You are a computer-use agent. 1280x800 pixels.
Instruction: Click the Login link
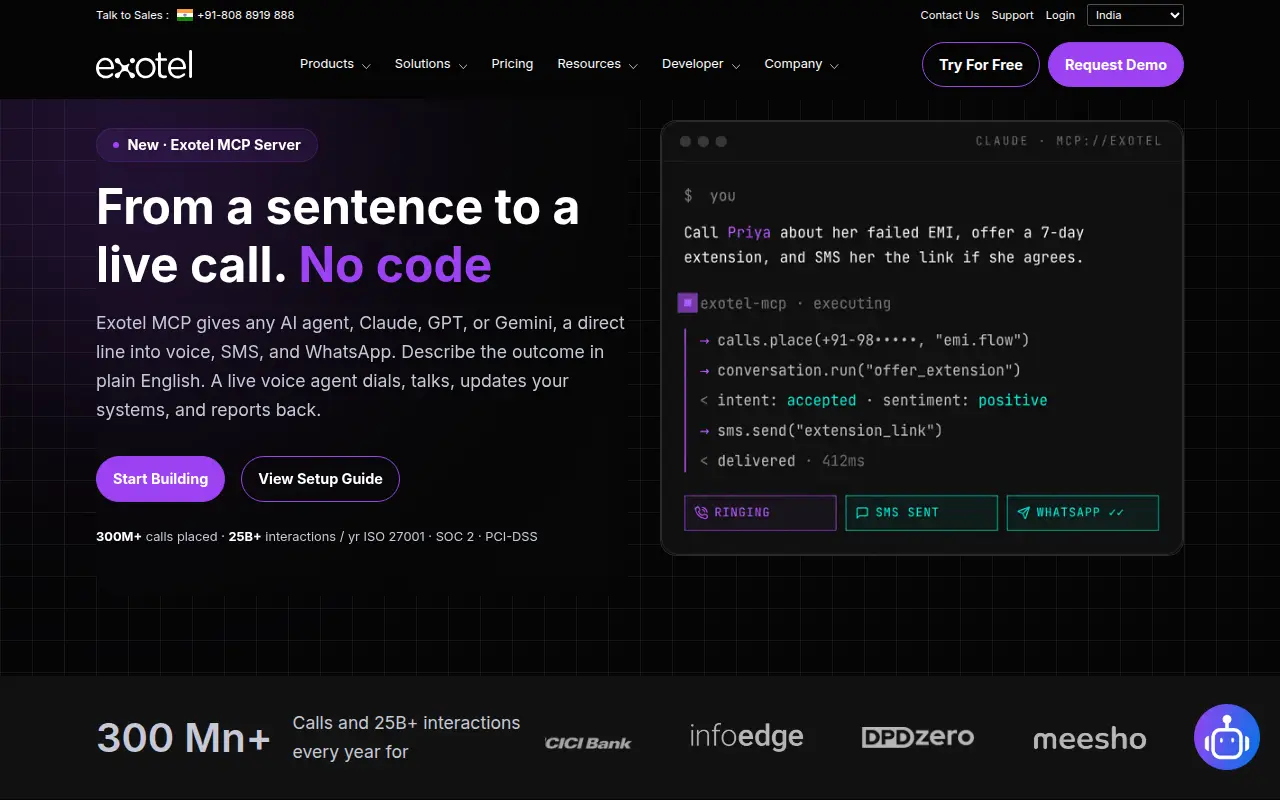1060,15
